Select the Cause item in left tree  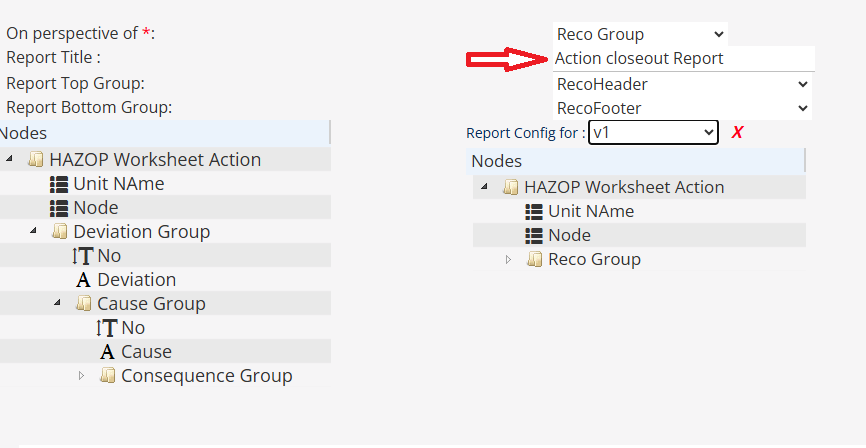click(x=146, y=352)
